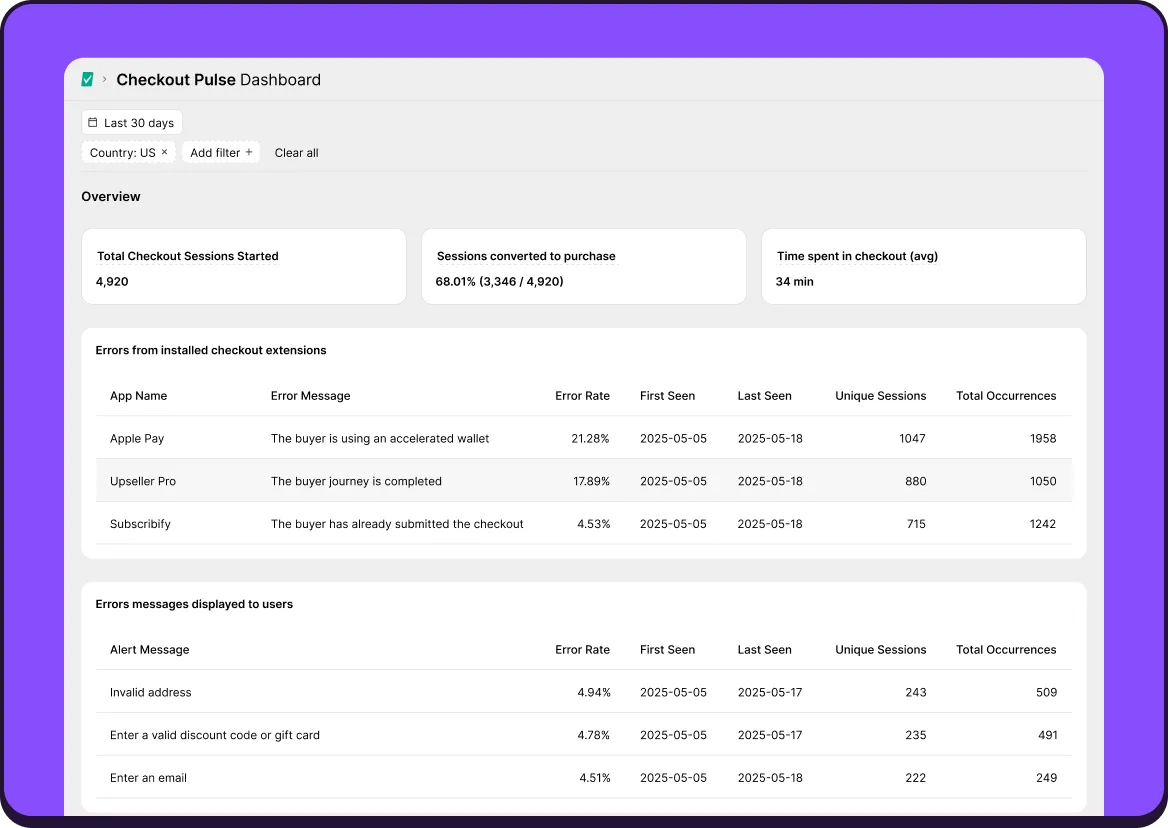Toggle the green checkbox beside the dashboard title
Screen dimensions: 1168x828
tap(87, 78)
